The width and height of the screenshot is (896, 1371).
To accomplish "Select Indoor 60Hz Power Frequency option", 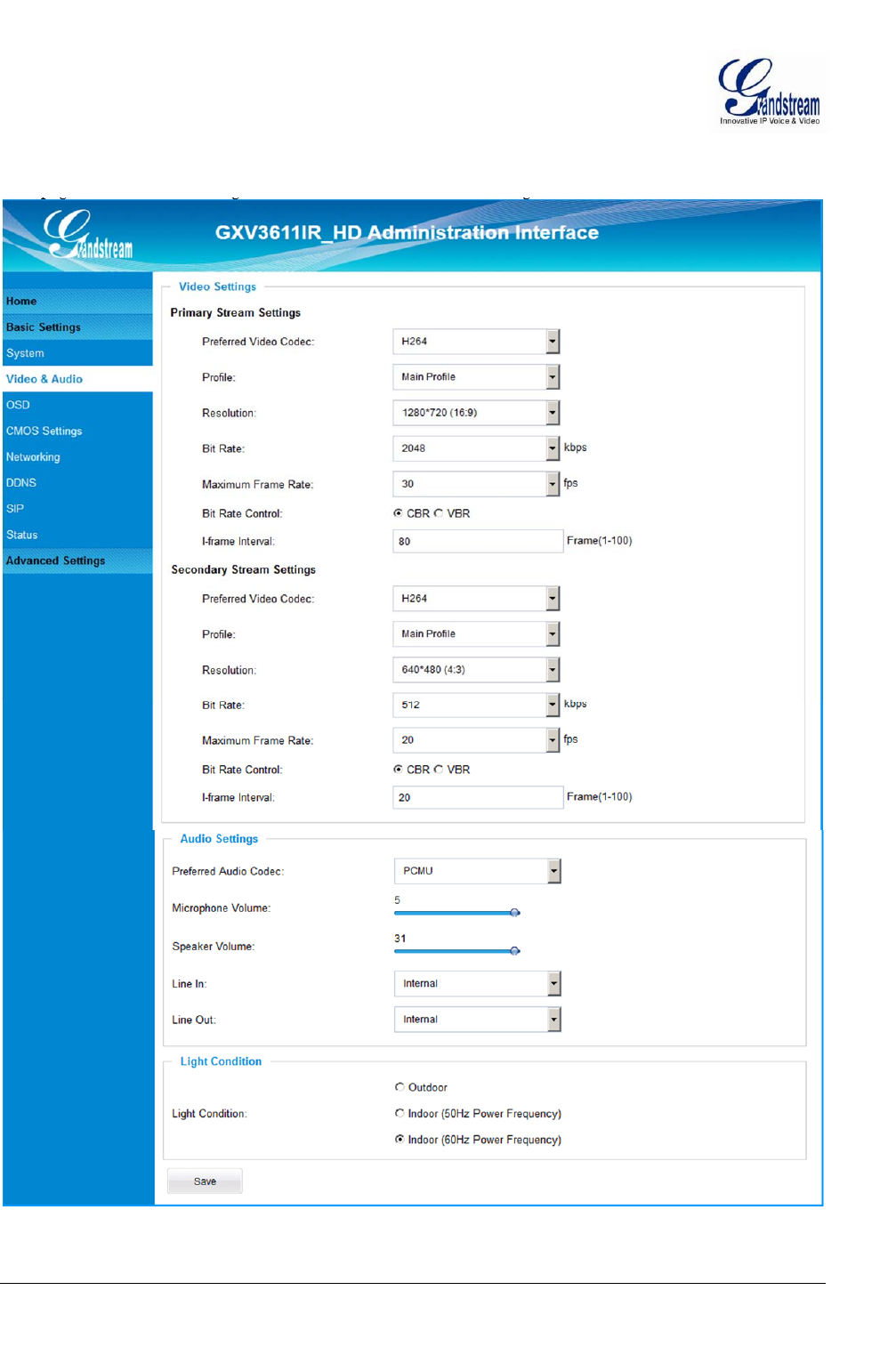I will click(x=400, y=1139).
